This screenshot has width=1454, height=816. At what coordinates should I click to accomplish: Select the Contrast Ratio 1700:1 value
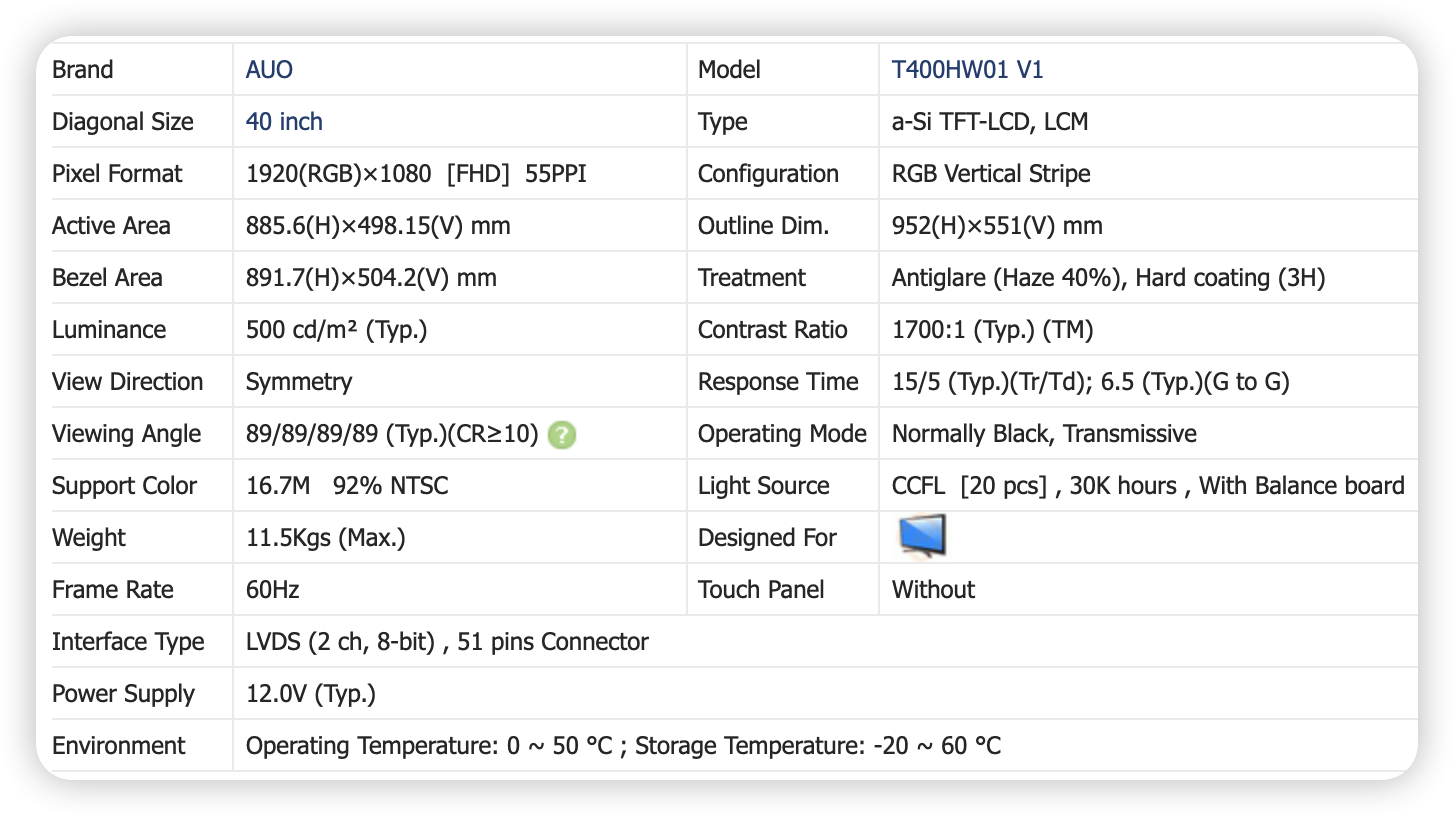(x=992, y=330)
